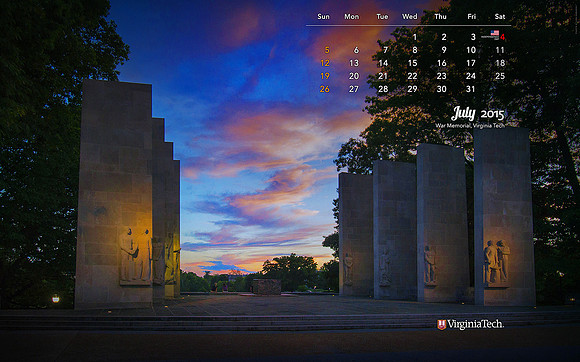580x362 pixels.
Task: Select date 14 in the calendar
Action: click(x=383, y=63)
